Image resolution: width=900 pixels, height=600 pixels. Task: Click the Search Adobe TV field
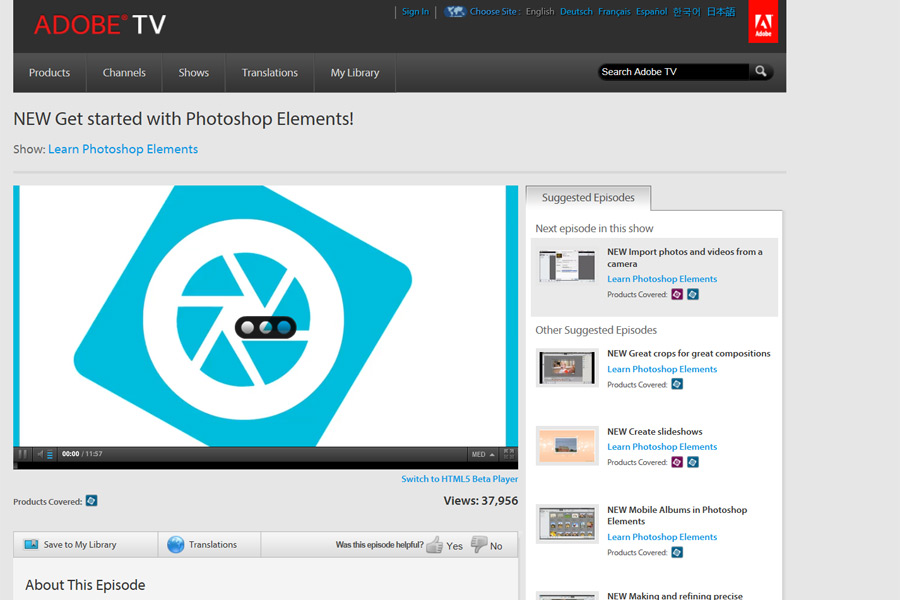(672, 72)
